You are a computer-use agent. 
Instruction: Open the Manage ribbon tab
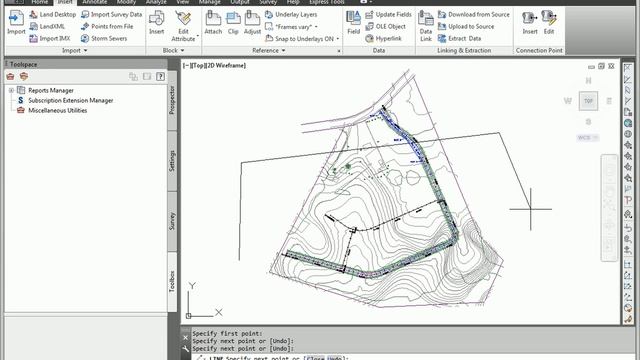click(209, 2)
